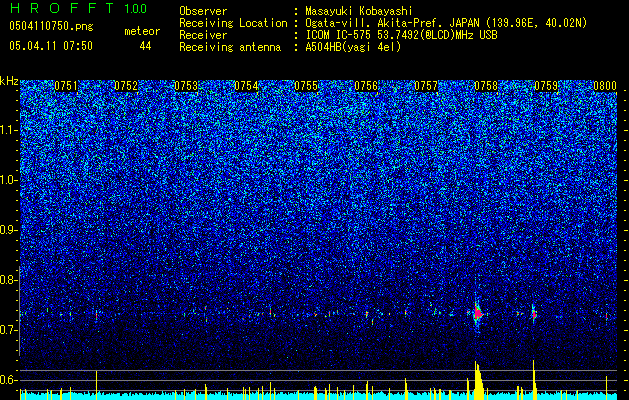Click the A504HB(yagi 4el) antenna text
The height and width of the screenshot is (400, 629).
353,47
